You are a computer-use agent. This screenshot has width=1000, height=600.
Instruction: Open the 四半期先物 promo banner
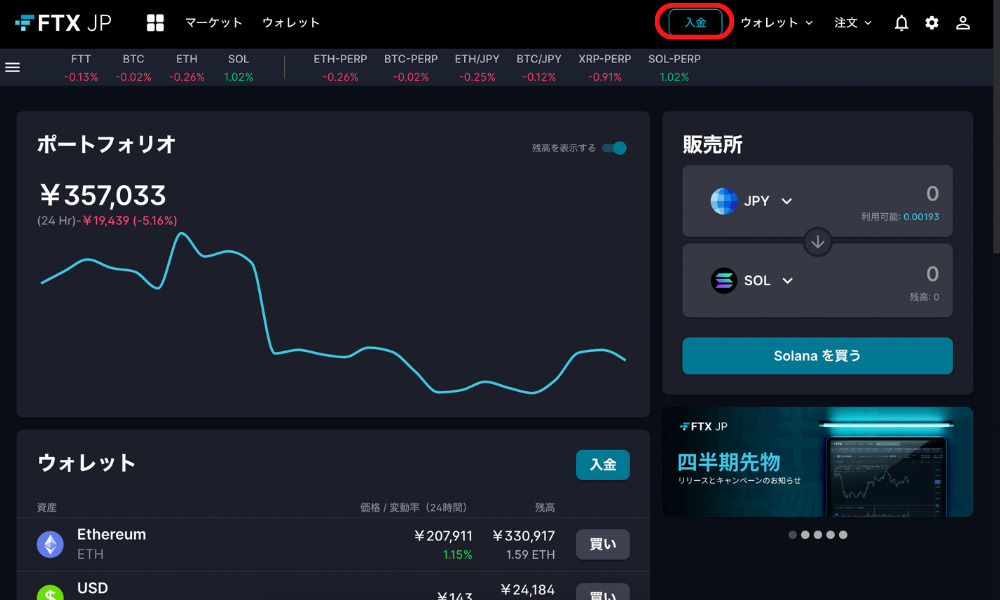(818, 462)
